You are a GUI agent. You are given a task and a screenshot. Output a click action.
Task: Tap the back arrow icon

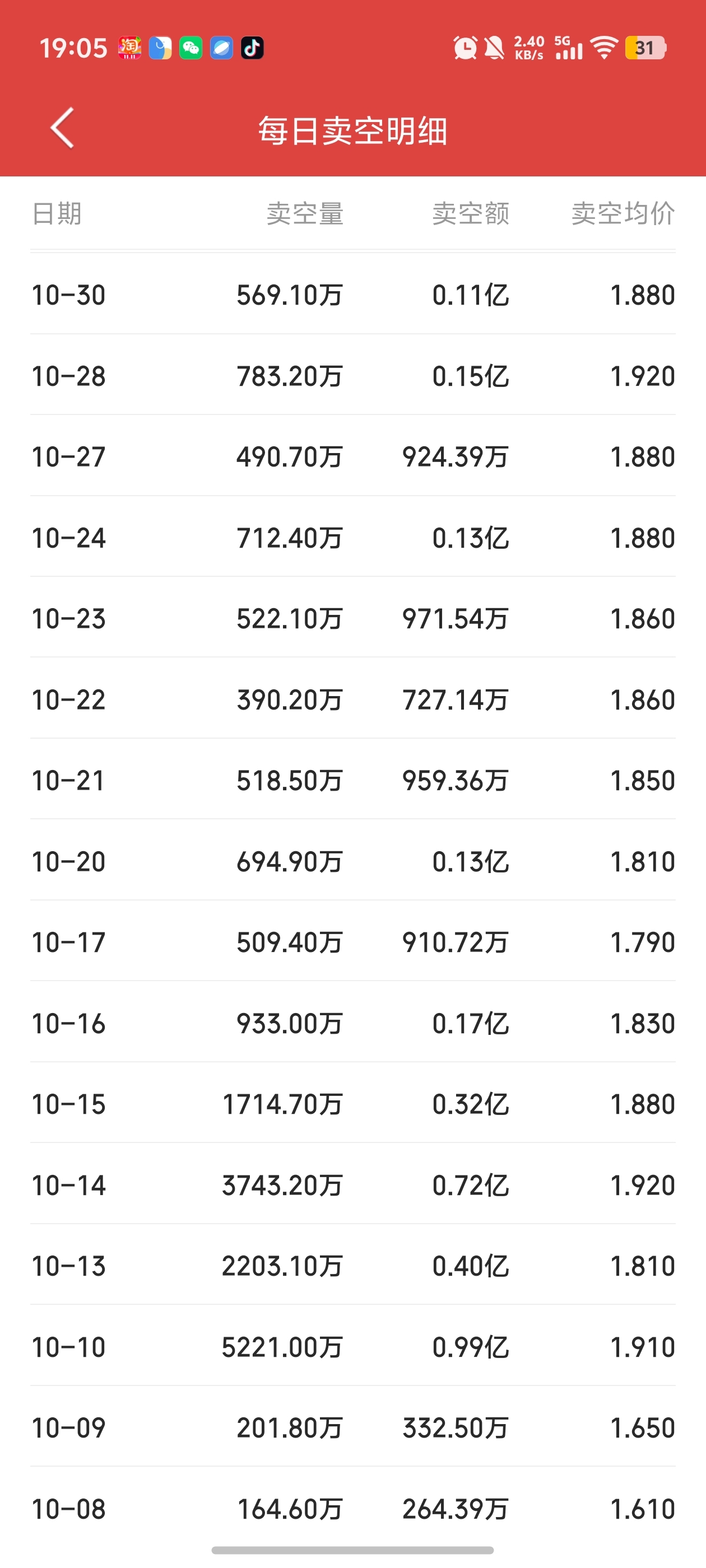point(62,128)
